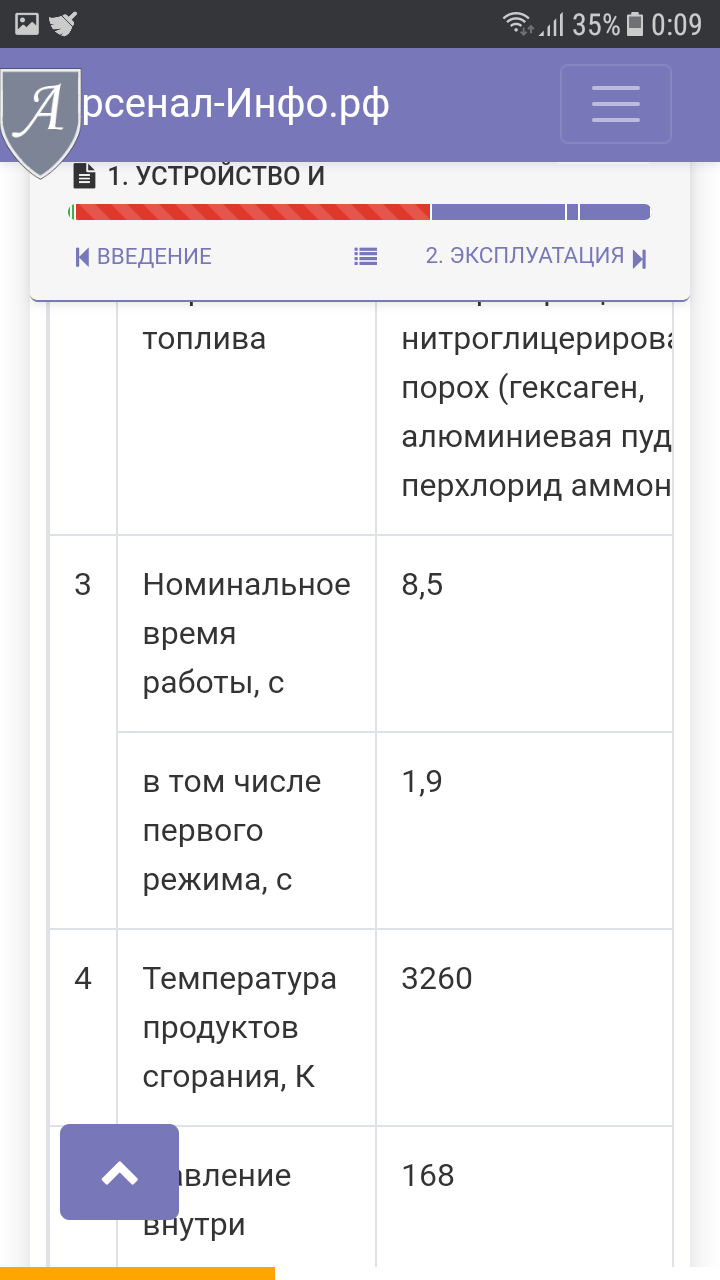Go to 2. ЭКСПЛУАТАЦИЯ next section

click(524, 256)
